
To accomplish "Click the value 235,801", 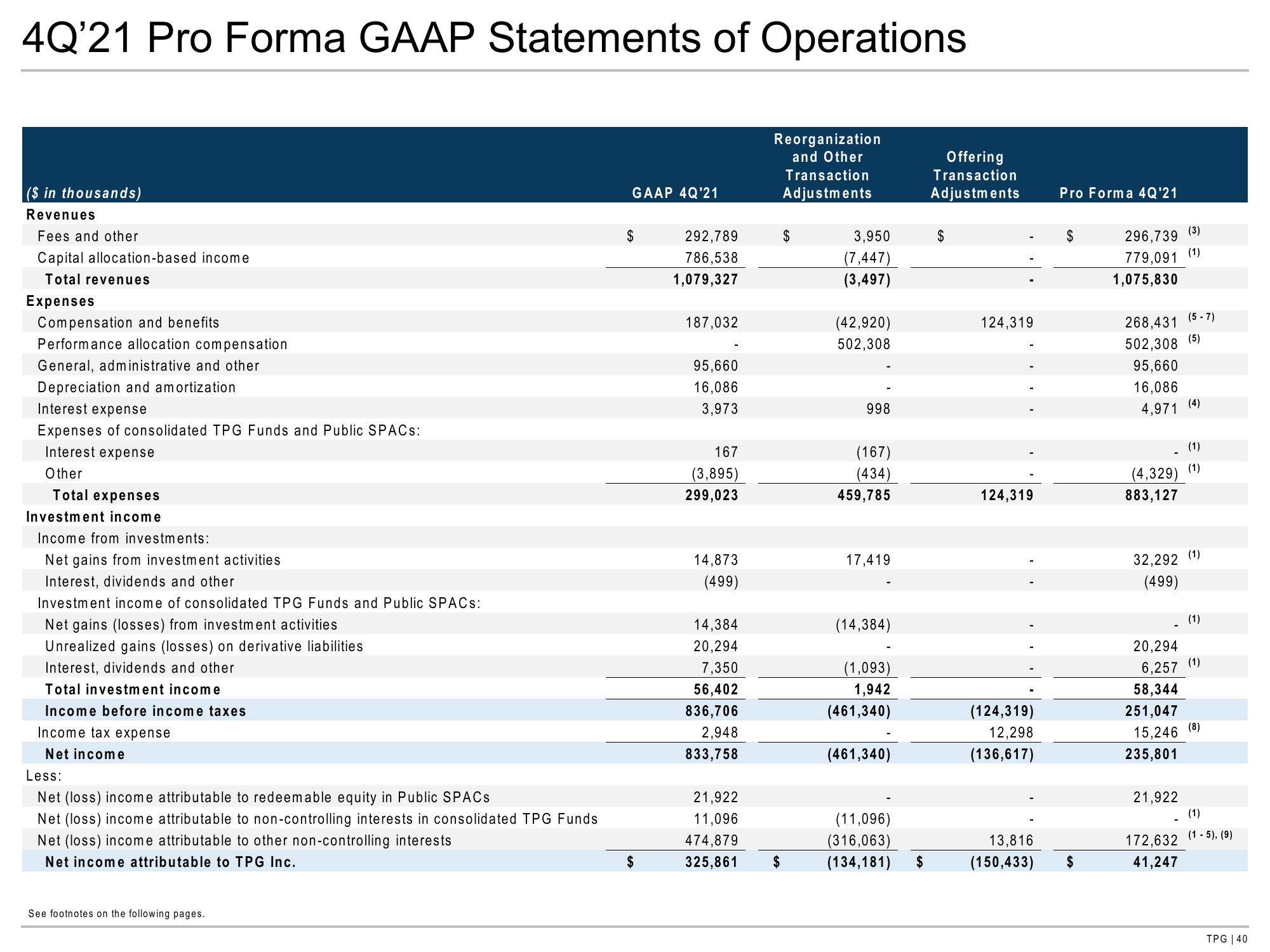I will click(1151, 754).
